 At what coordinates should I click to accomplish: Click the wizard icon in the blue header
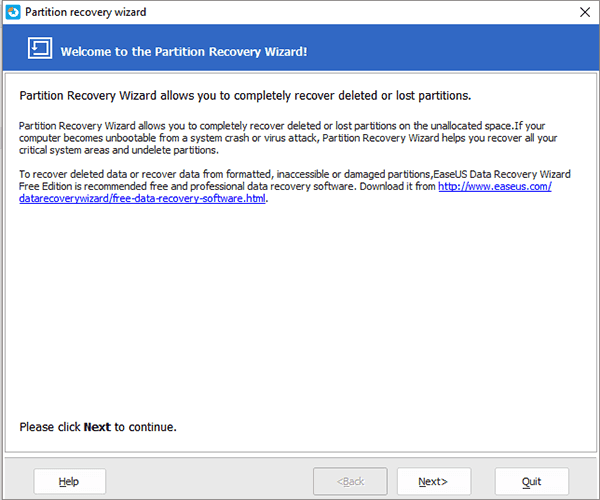point(39,49)
